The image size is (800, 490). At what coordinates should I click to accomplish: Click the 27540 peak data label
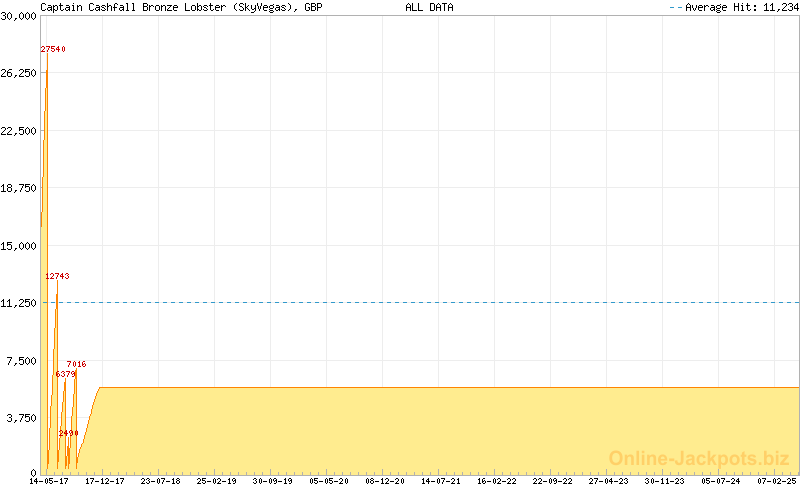[53, 49]
